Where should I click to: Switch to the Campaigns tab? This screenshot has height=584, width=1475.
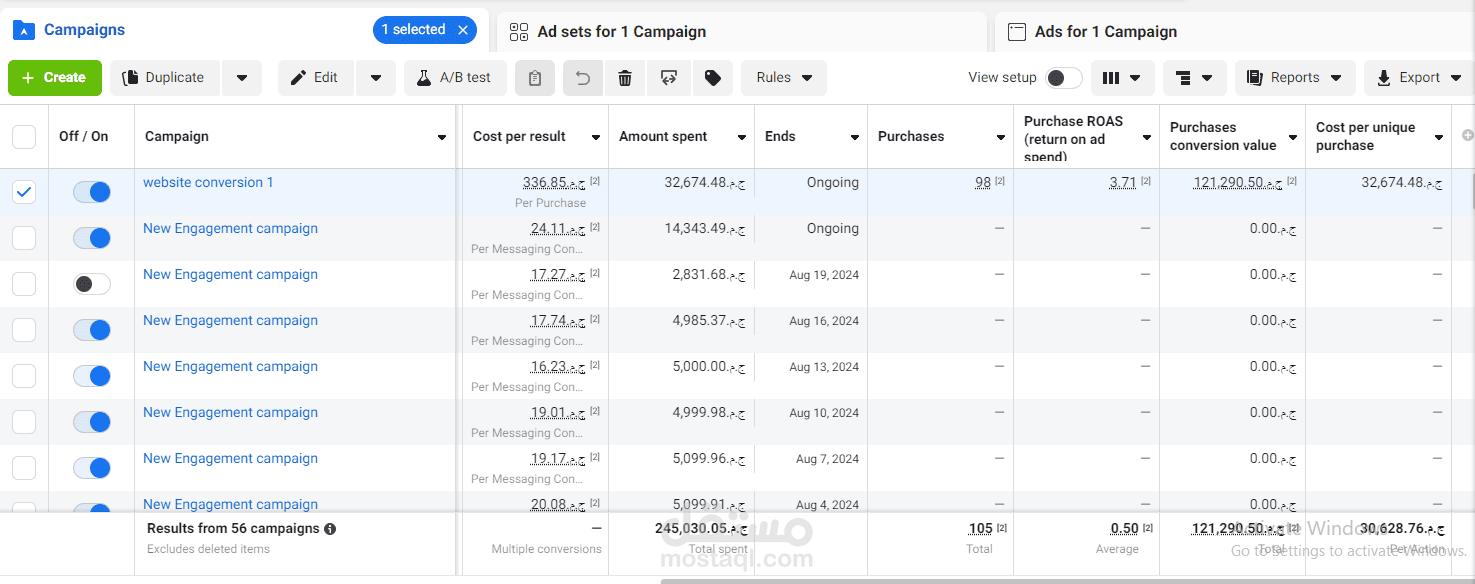point(84,30)
